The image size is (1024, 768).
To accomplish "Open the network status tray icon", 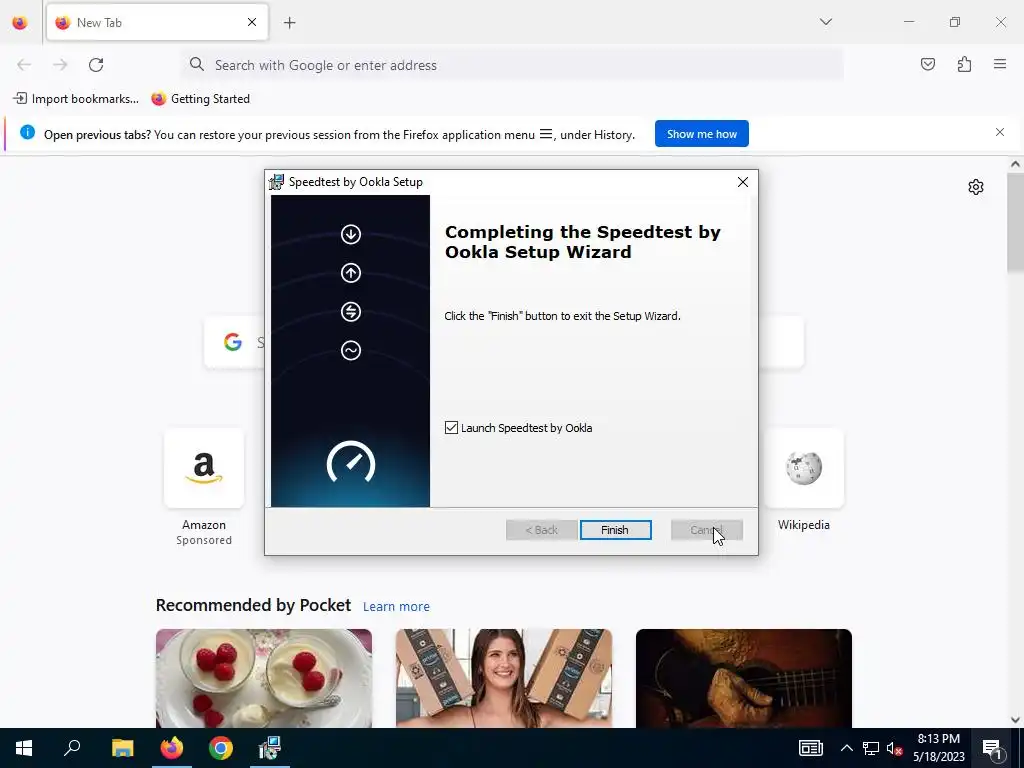I will [x=871, y=748].
